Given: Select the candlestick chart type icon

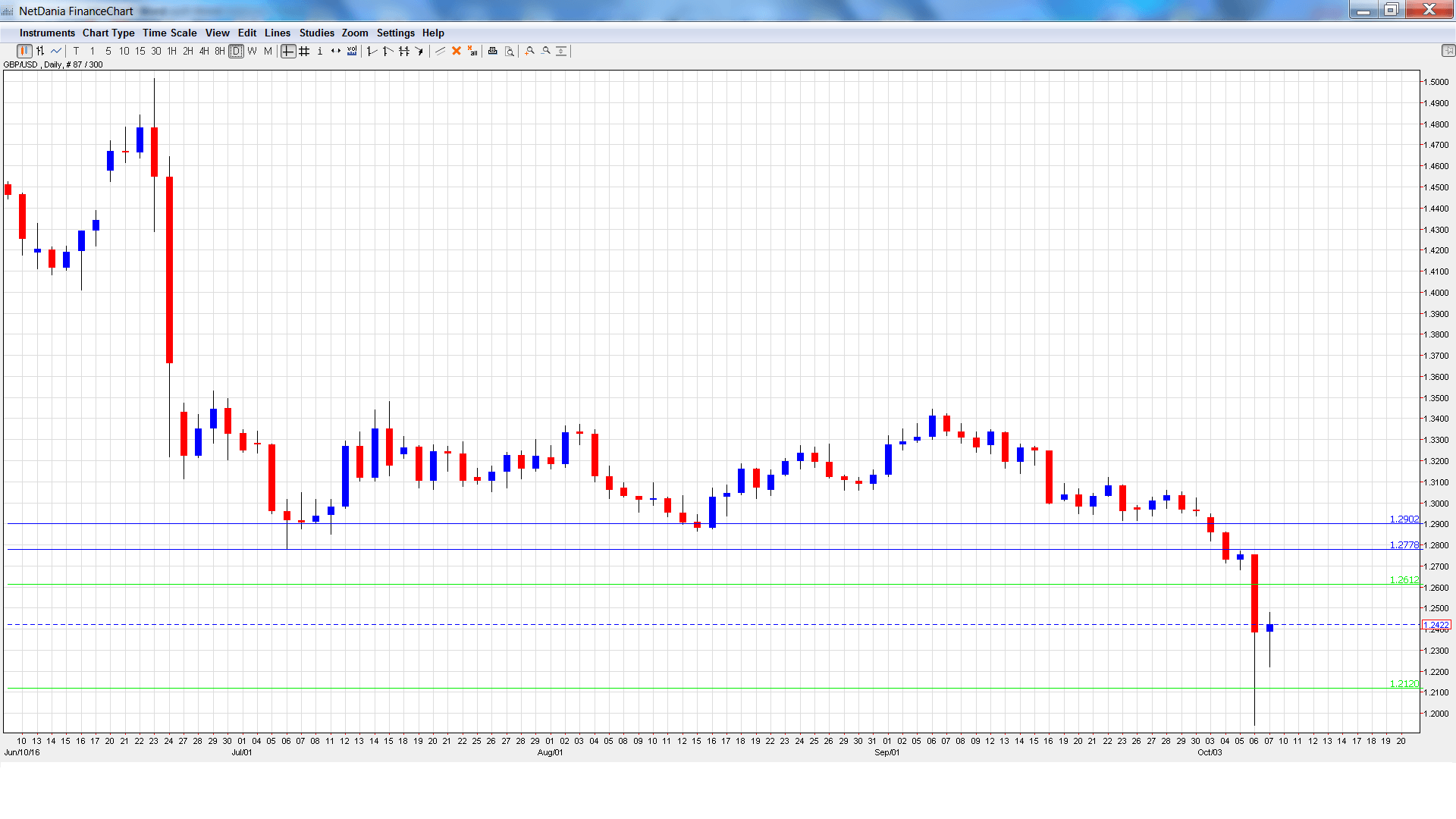Looking at the screenshot, I should (24, 51).
